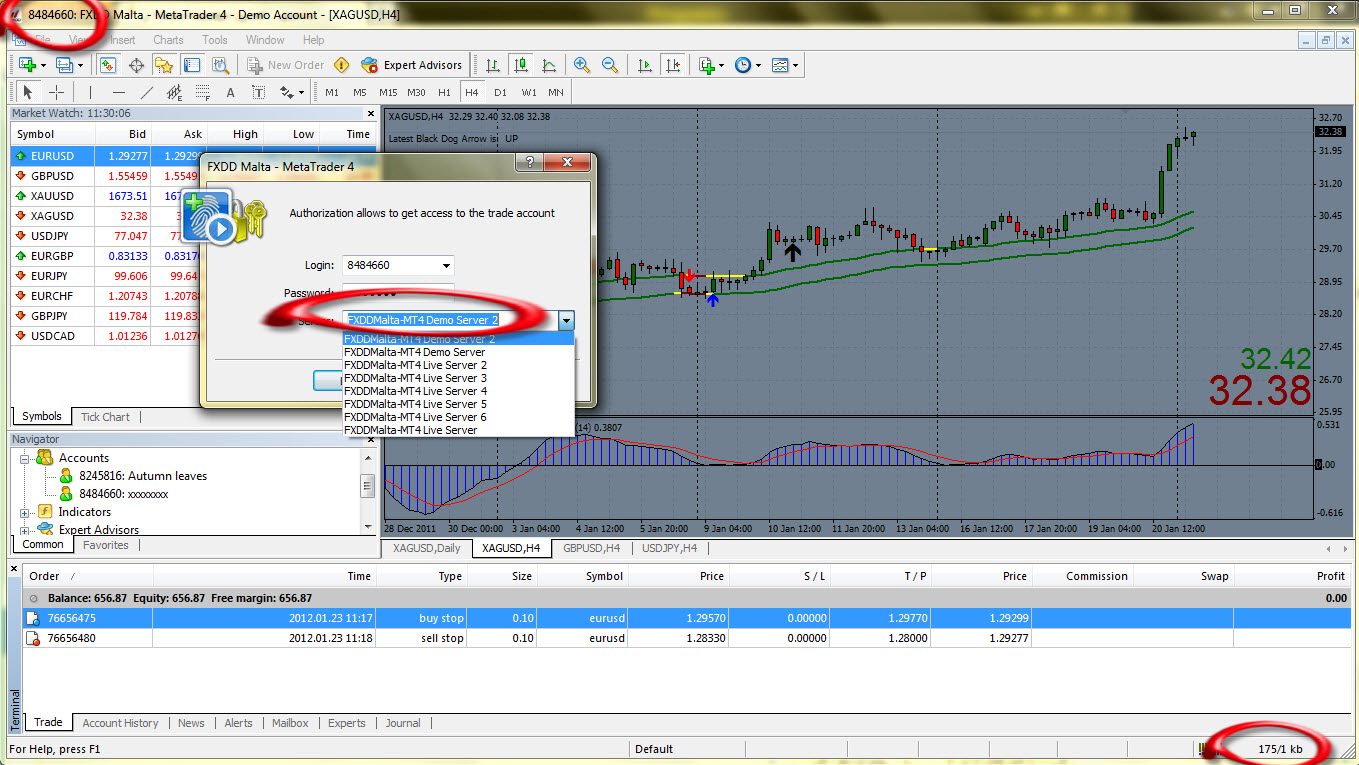This screenshot has width=1359, height=765.
Task: Open the Login account number dropdown
Action: (x=445, y=266)
